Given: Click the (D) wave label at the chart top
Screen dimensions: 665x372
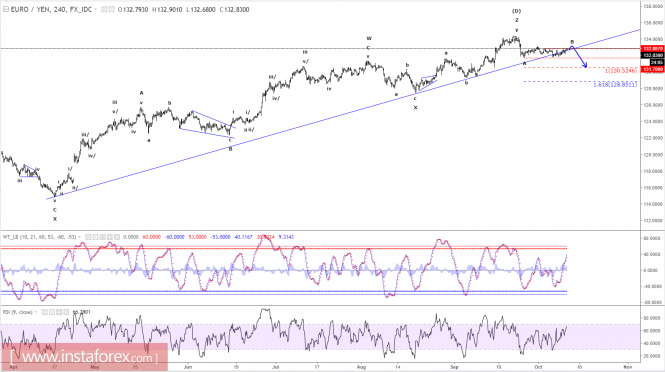Looking at the screenshot, I should 516,11.
